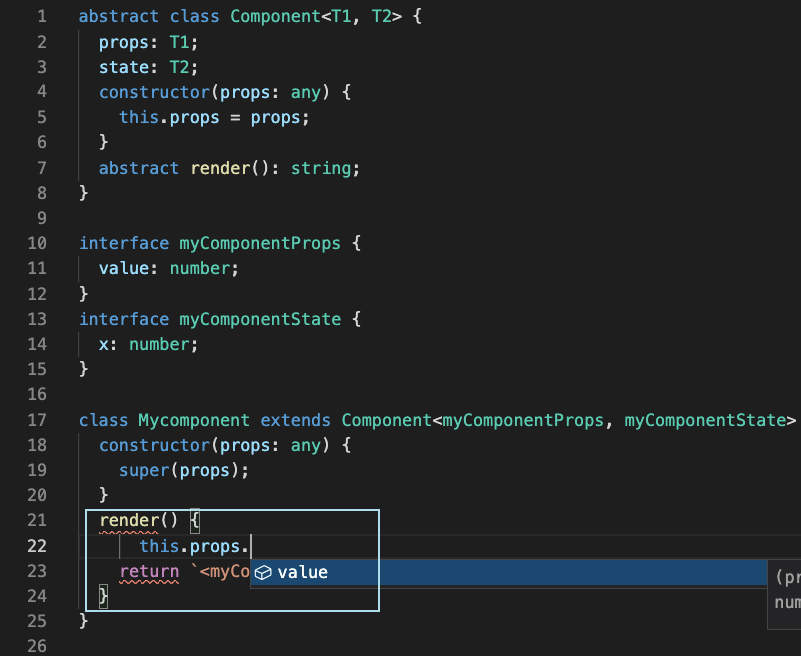
Task: Click 'abstract render(): string;' on line 7
Action: (x=229, y=168)
